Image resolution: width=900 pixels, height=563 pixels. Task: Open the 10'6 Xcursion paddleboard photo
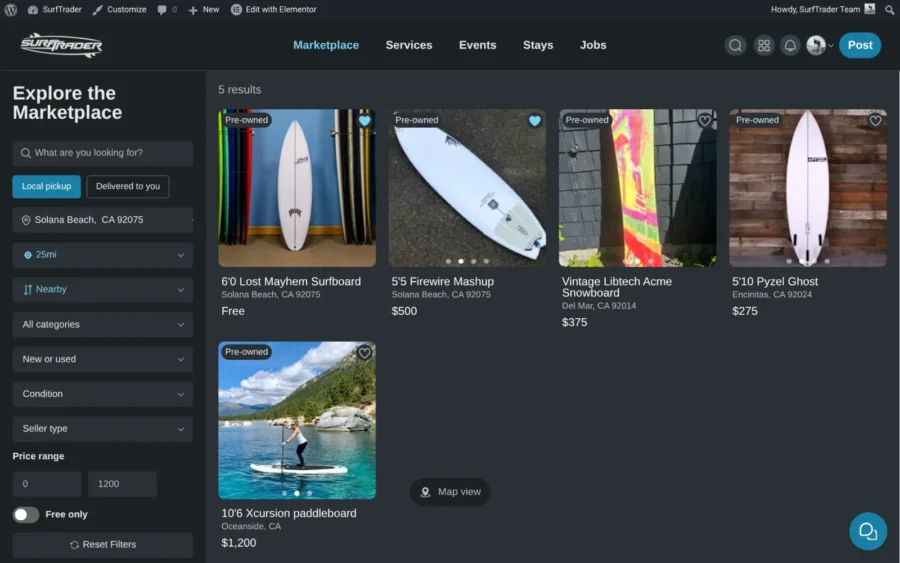click(x=297, y=420)
